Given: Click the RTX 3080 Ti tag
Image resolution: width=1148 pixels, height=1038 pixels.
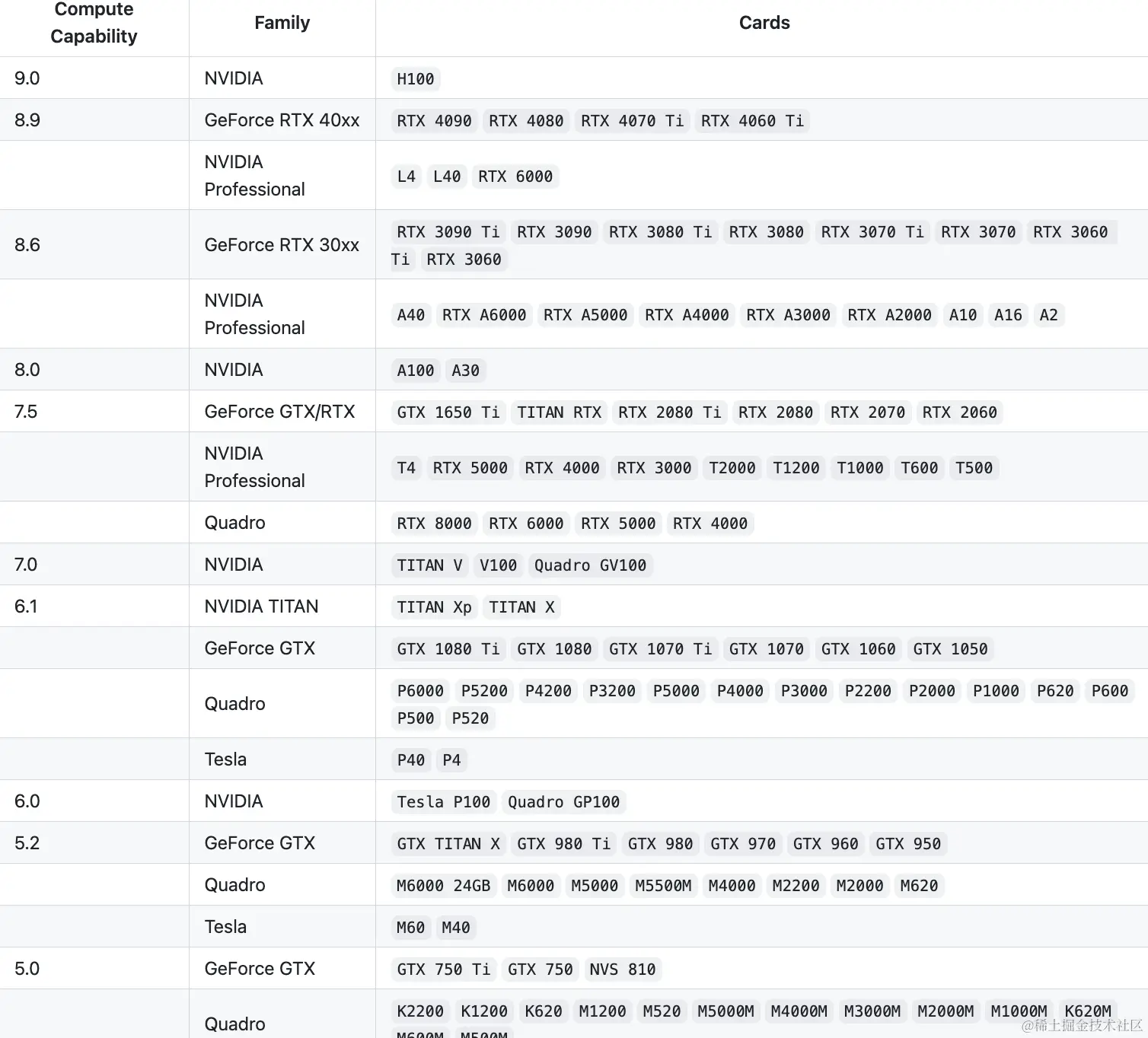Looking at the screenshot, I should (x=660, y=232).
